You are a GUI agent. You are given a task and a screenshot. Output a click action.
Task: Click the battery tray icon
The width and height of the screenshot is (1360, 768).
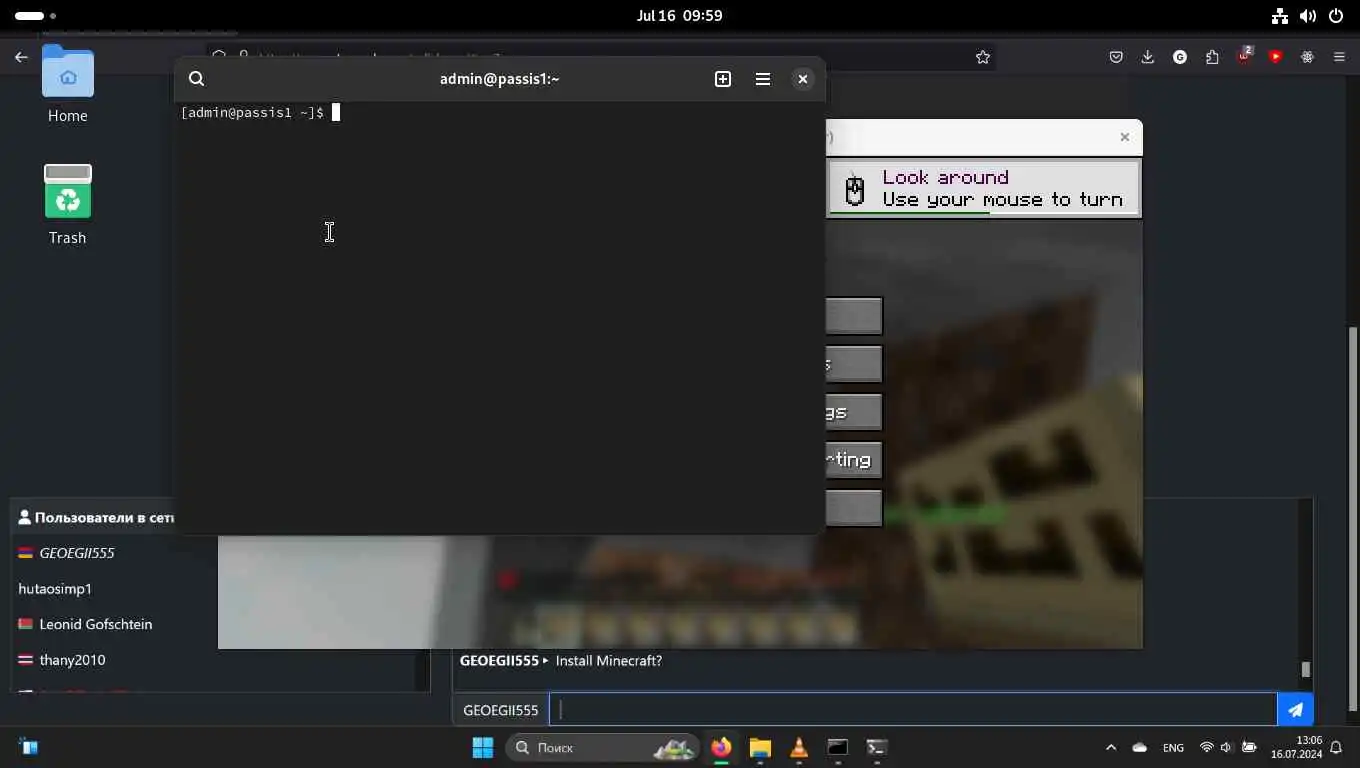pyautogui.click(x=1249, y=747)
